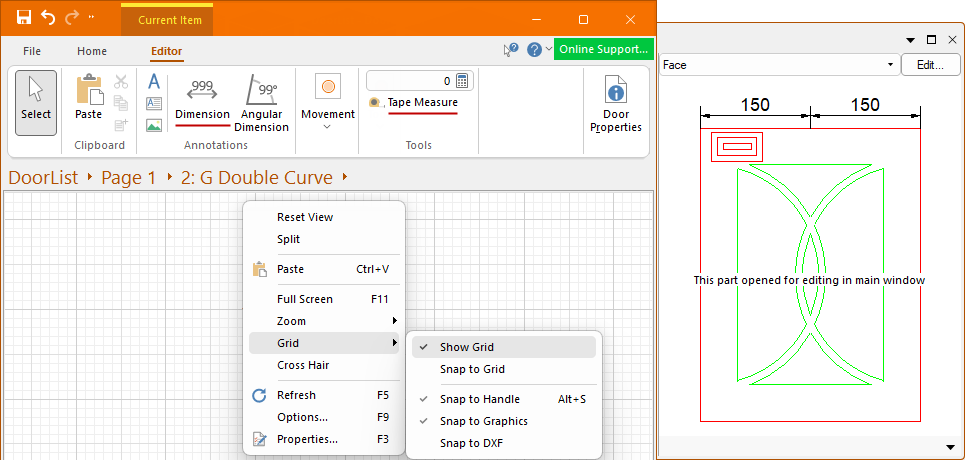The height and width of the screenshot is (460, 965).
Task: Select the Dimension annotation tool
Action: click(202, 100)
